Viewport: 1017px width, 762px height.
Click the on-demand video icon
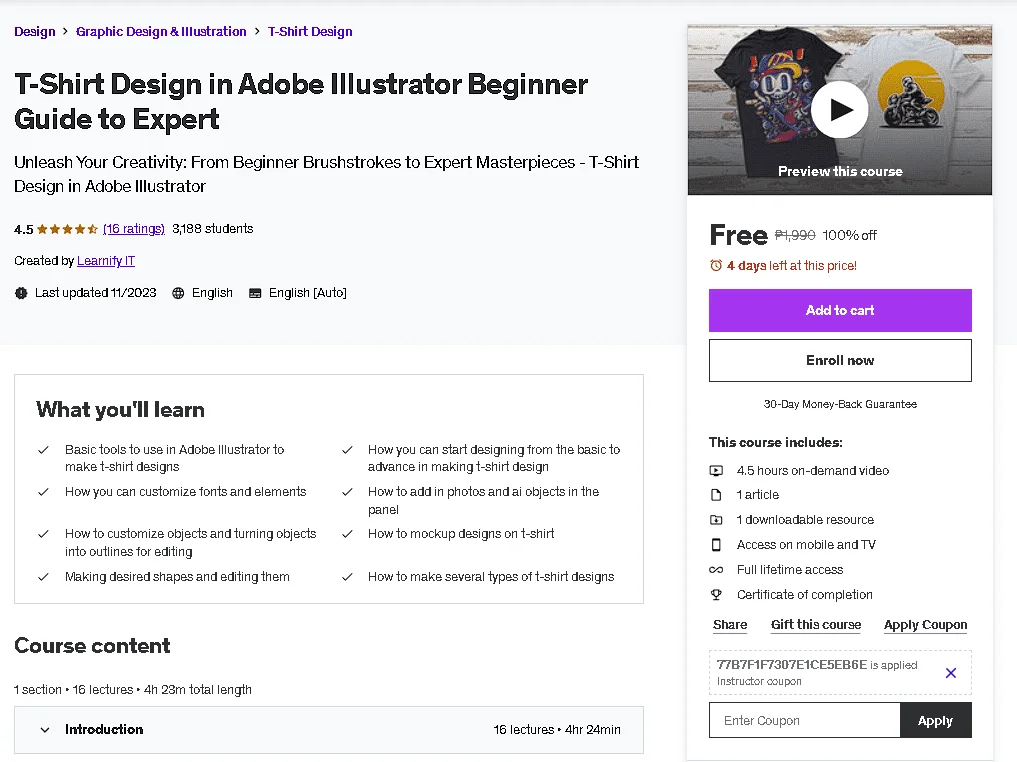716,471
